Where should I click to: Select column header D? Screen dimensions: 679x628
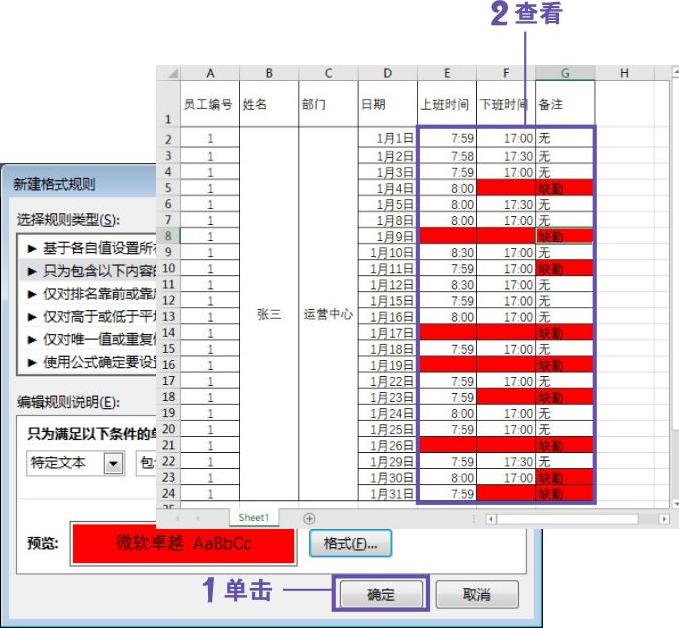[x=388, y=73]
